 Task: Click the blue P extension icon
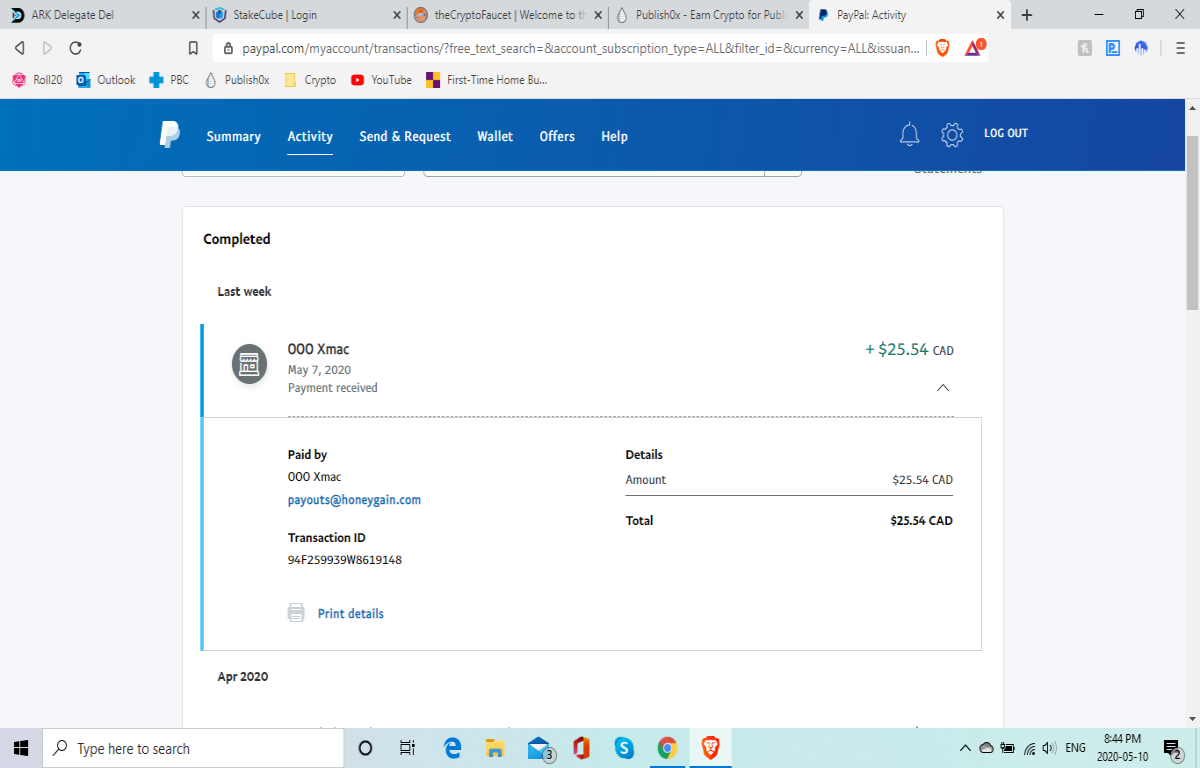tap(1112, 48)
